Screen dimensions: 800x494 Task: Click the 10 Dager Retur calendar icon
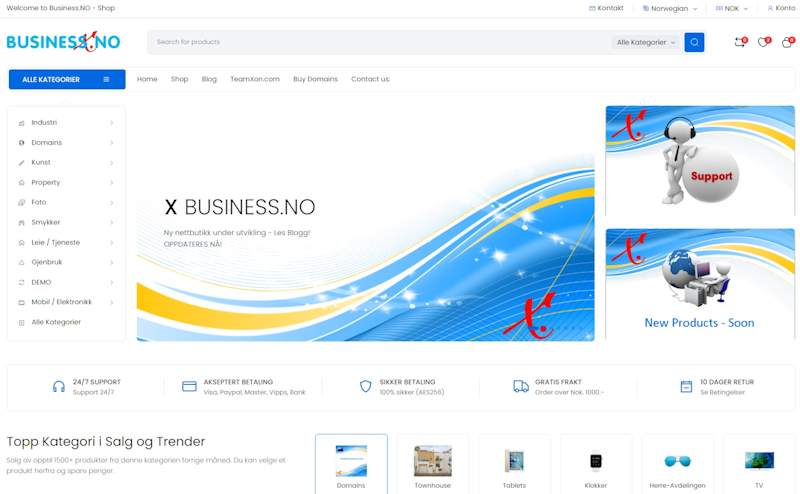(686, 387)
